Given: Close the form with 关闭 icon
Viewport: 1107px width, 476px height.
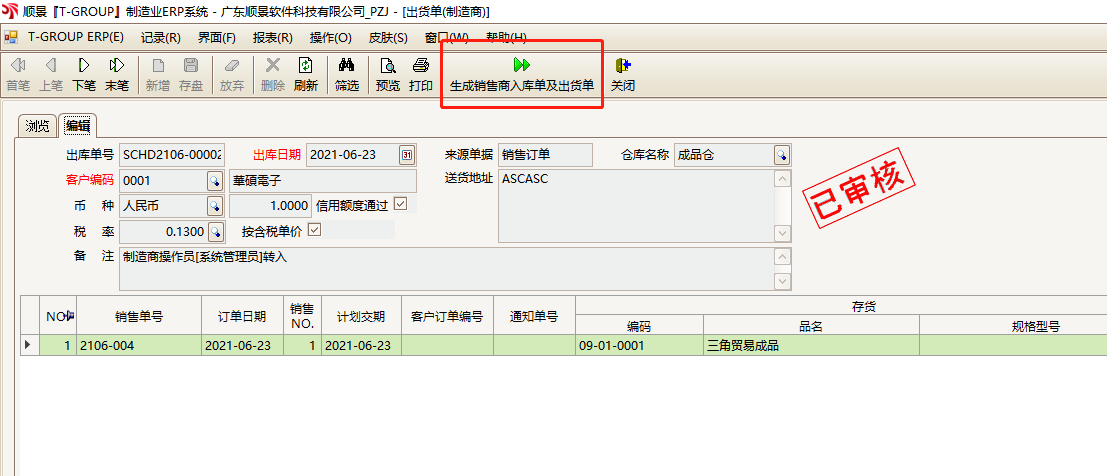Looking at the screenshot, I should 623,74.
